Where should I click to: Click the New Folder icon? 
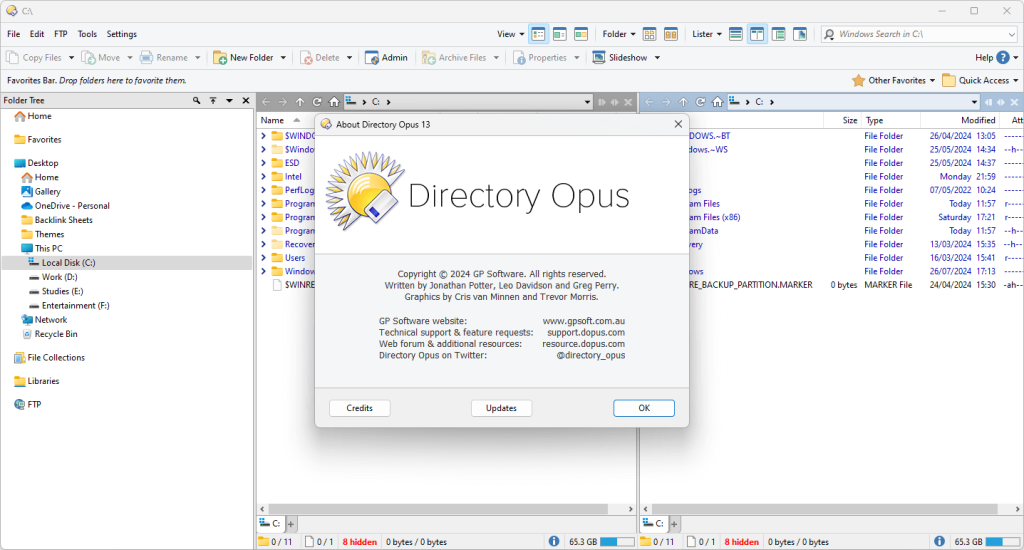pos(220,58)
